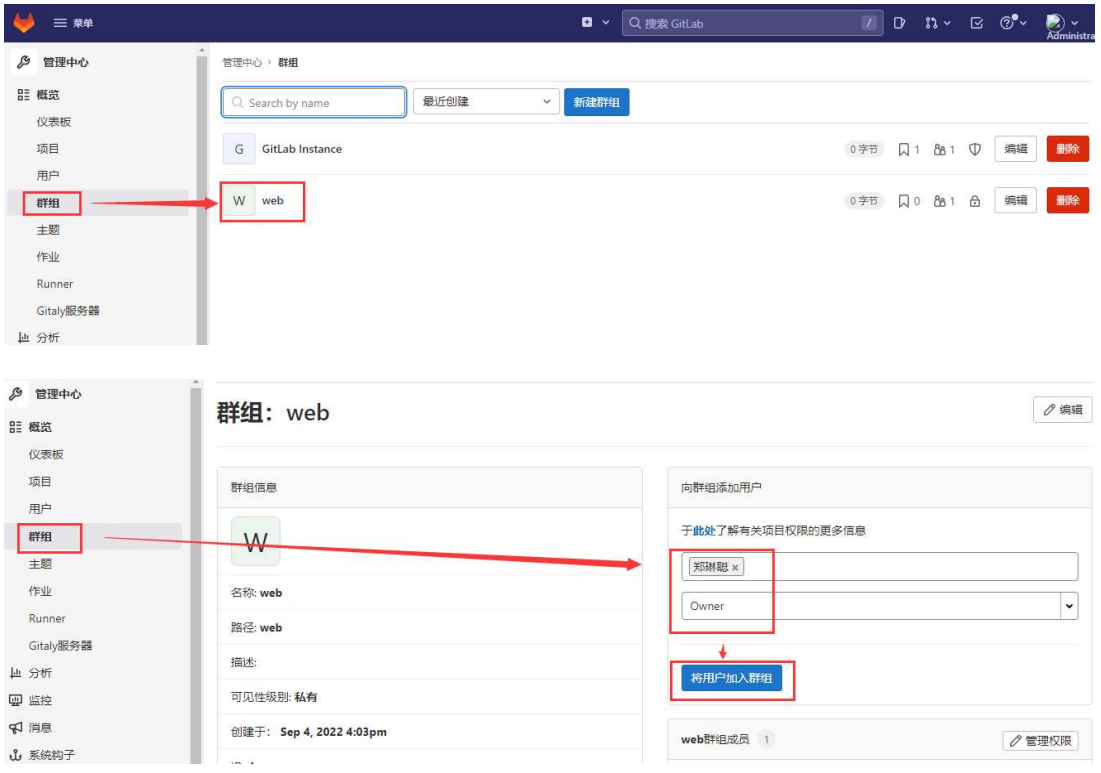Screen dimensions: 1101x773
Task: Open Runner in the group list page sidebar
Action: pyautogui.click(x=55, y=284)
